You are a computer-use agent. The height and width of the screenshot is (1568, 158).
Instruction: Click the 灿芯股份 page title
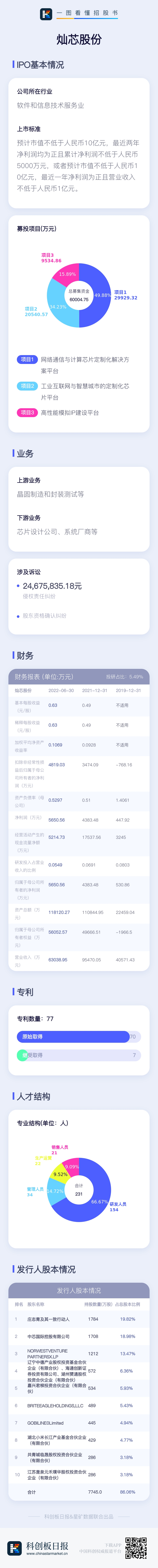pos(79,40)
